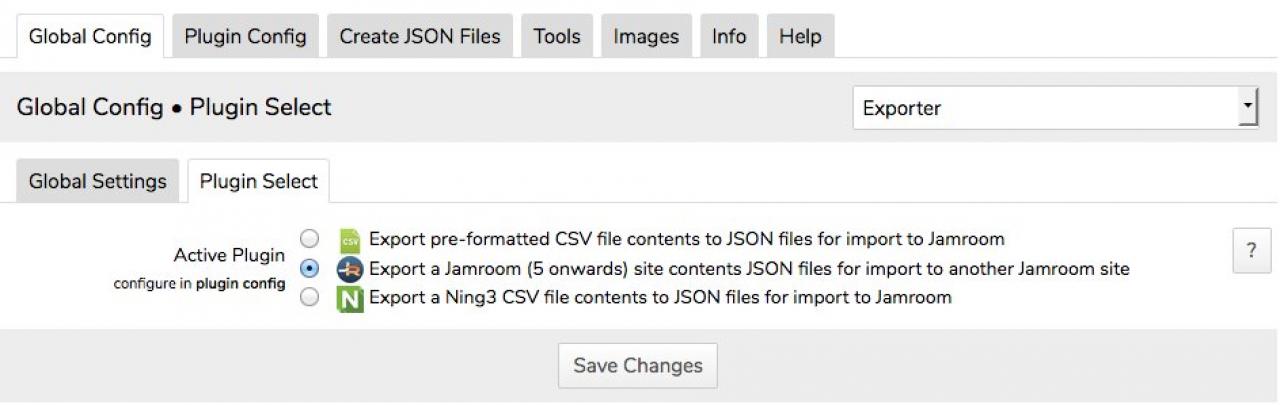Select the Plugin Select sub-tab
The height and width of the screenshot is (405, 1280).
(259, 182)
